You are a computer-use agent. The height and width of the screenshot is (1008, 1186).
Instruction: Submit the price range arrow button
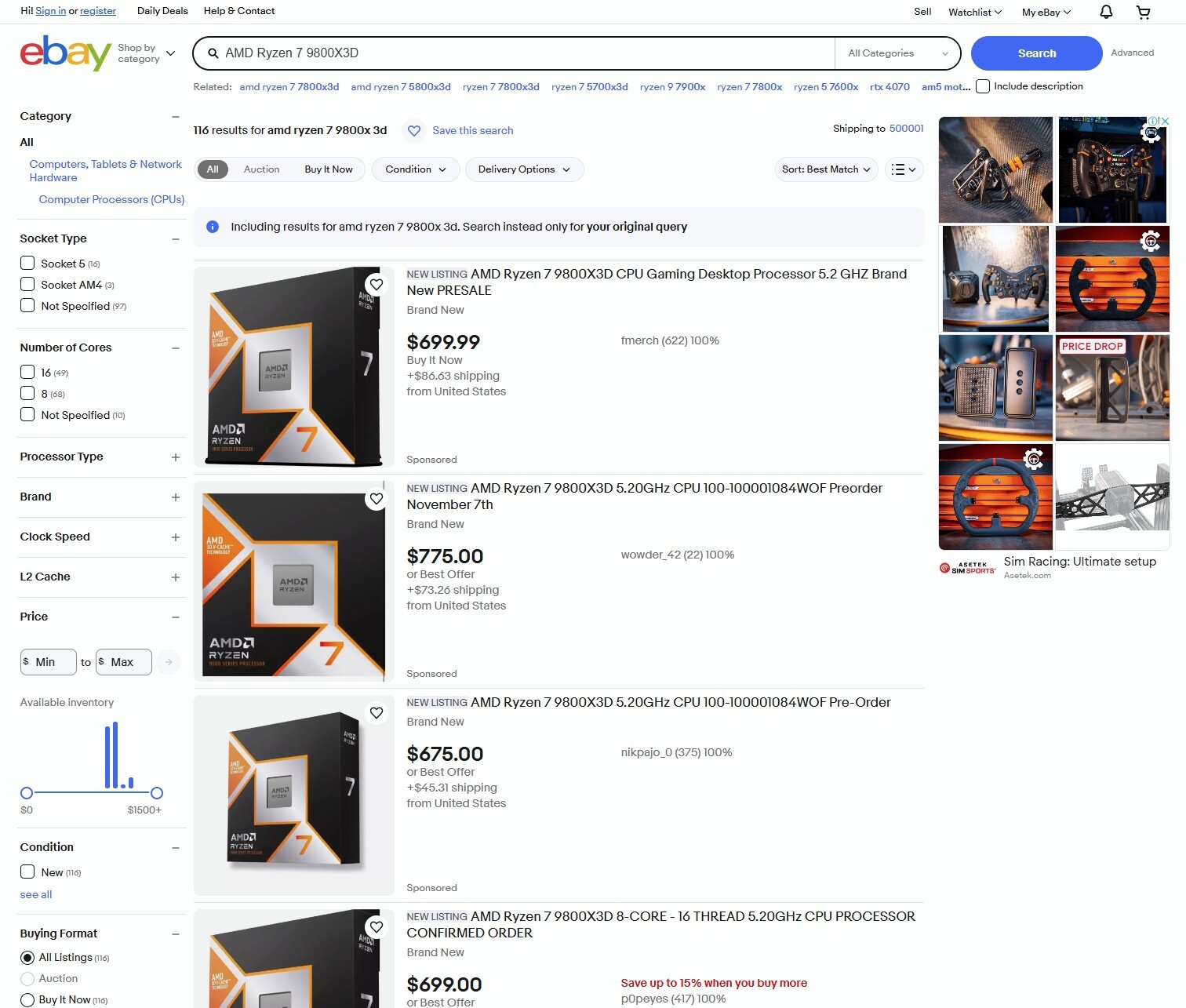coord(169,662)
